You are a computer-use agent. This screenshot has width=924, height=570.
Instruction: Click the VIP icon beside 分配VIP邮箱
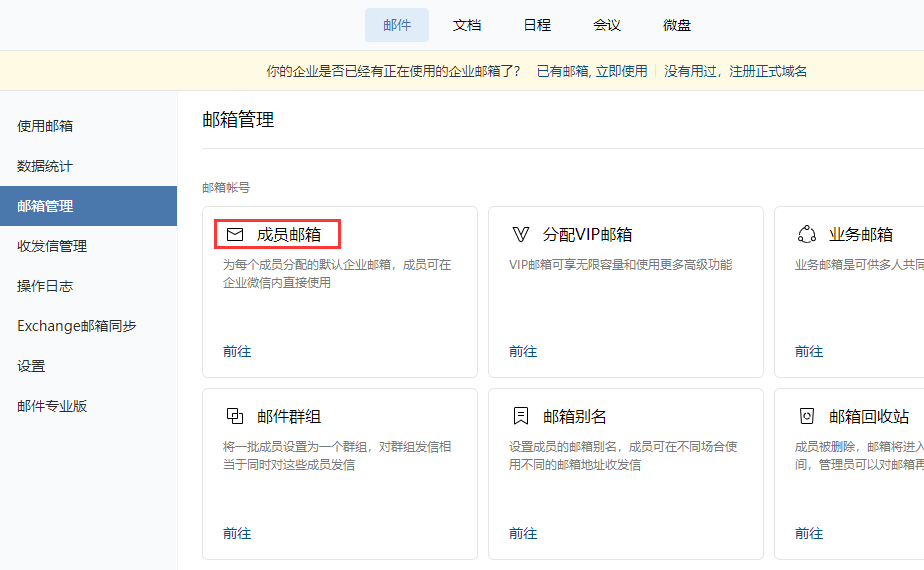tap(521, 235)
